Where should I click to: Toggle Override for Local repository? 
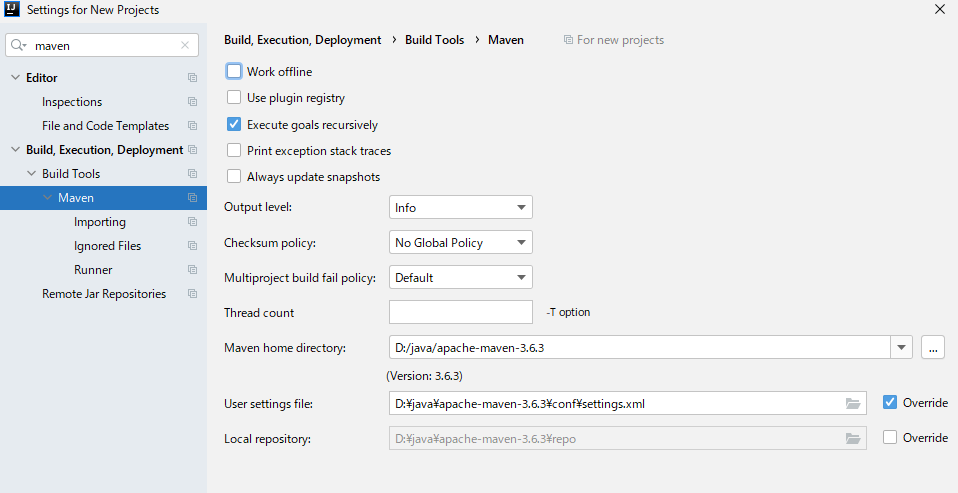[x=890, y=438]
